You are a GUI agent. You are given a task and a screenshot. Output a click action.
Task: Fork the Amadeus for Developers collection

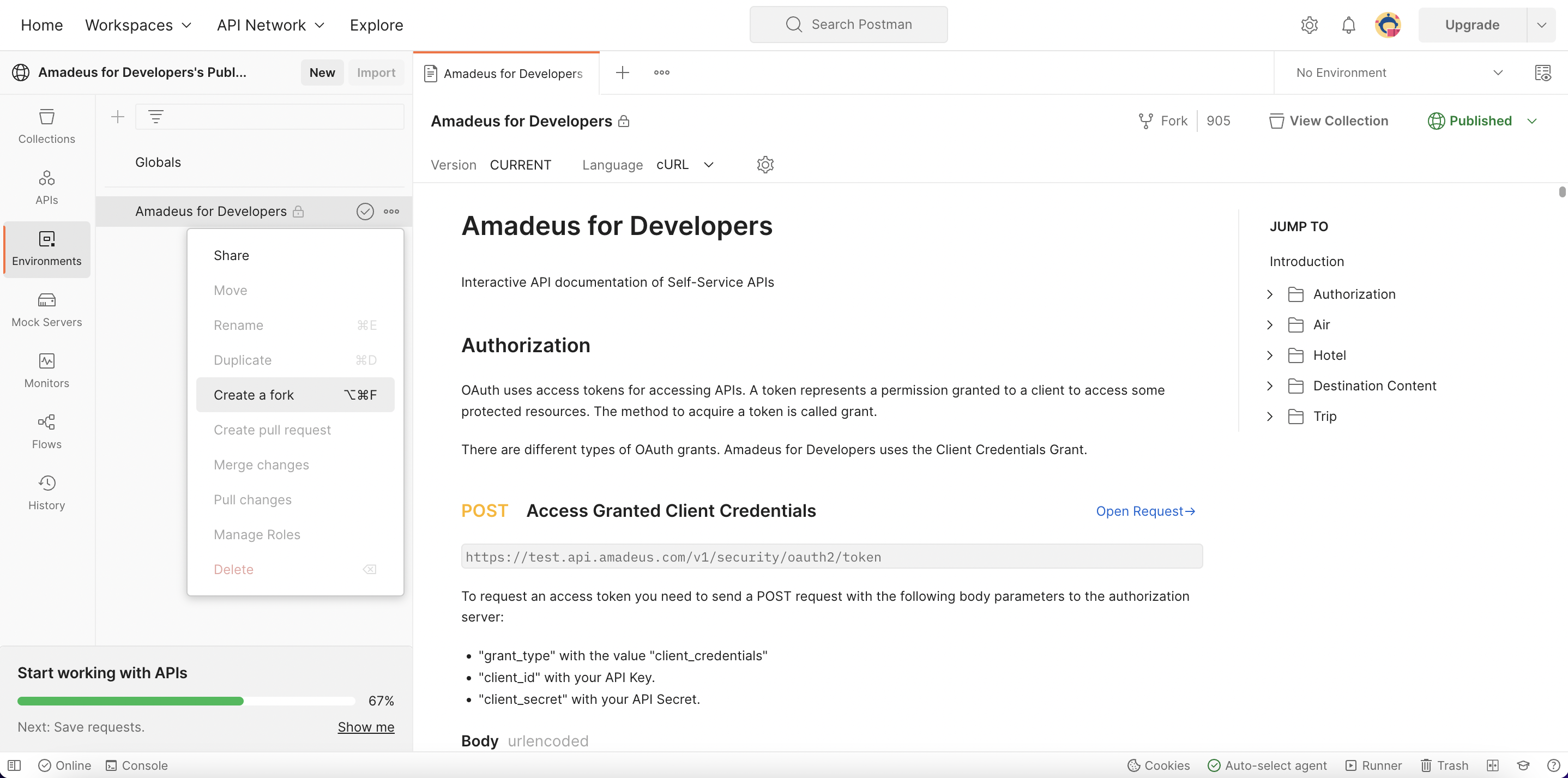[x=1162, y=120]
